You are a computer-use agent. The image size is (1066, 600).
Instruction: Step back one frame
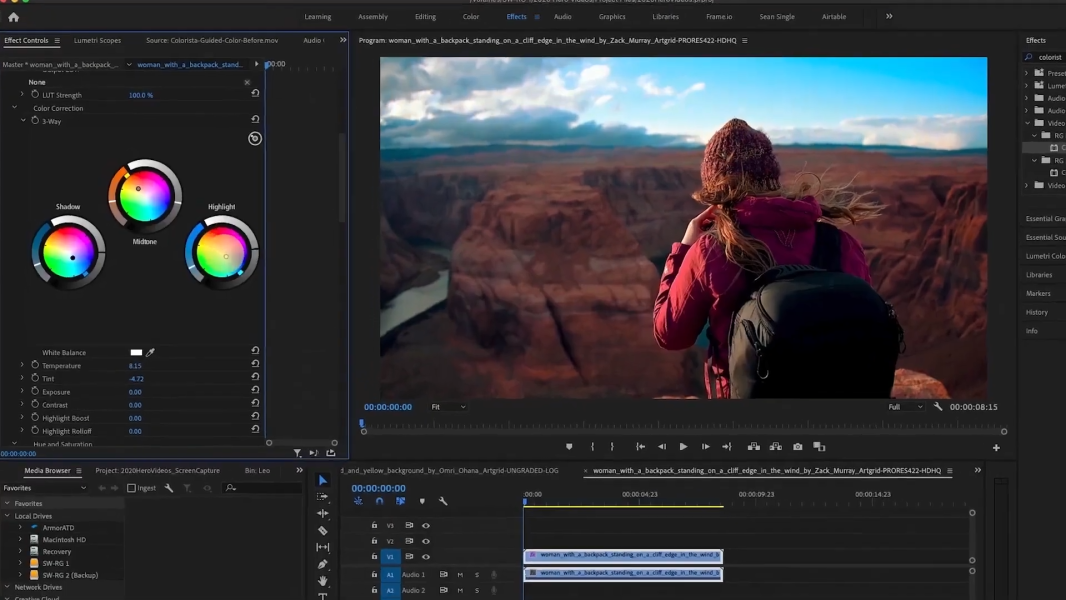[x=661, y=446]
